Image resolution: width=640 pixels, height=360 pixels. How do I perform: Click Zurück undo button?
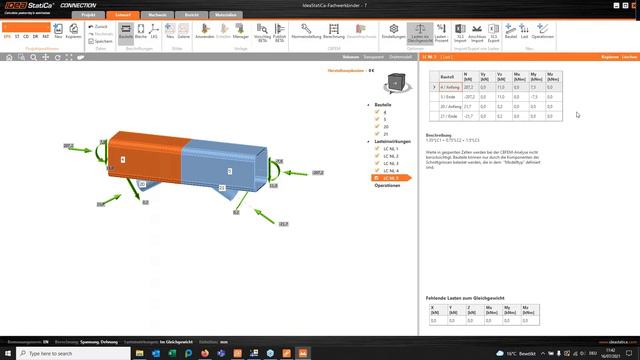point(98,27)
